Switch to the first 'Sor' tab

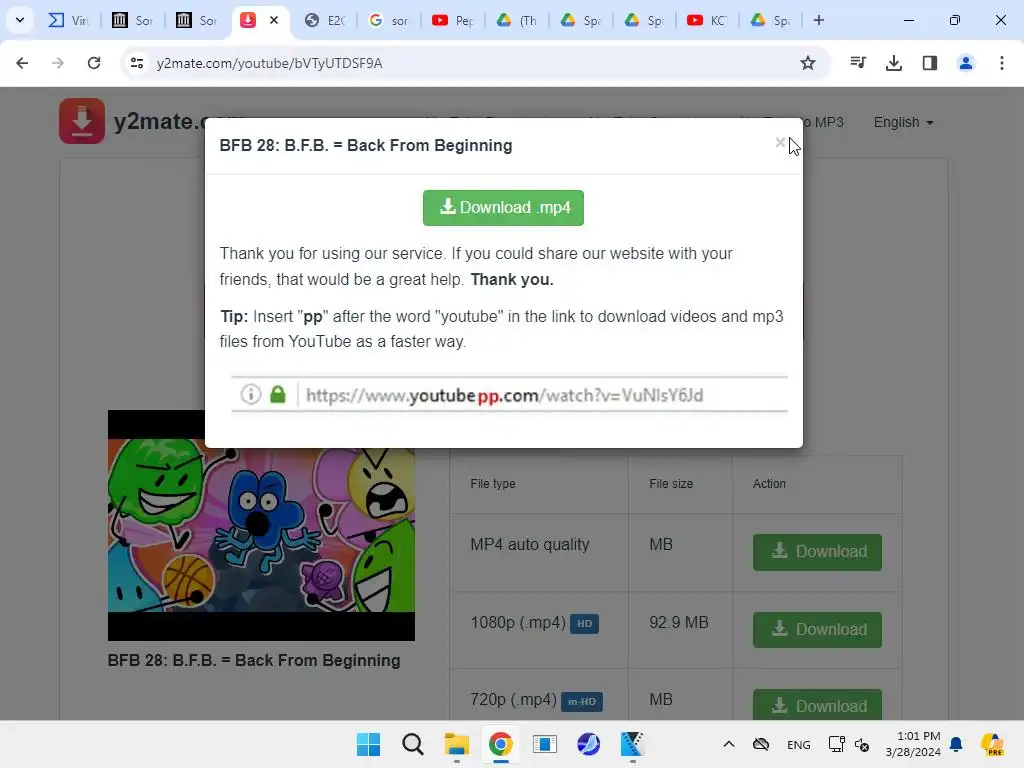tap(132, 20)
